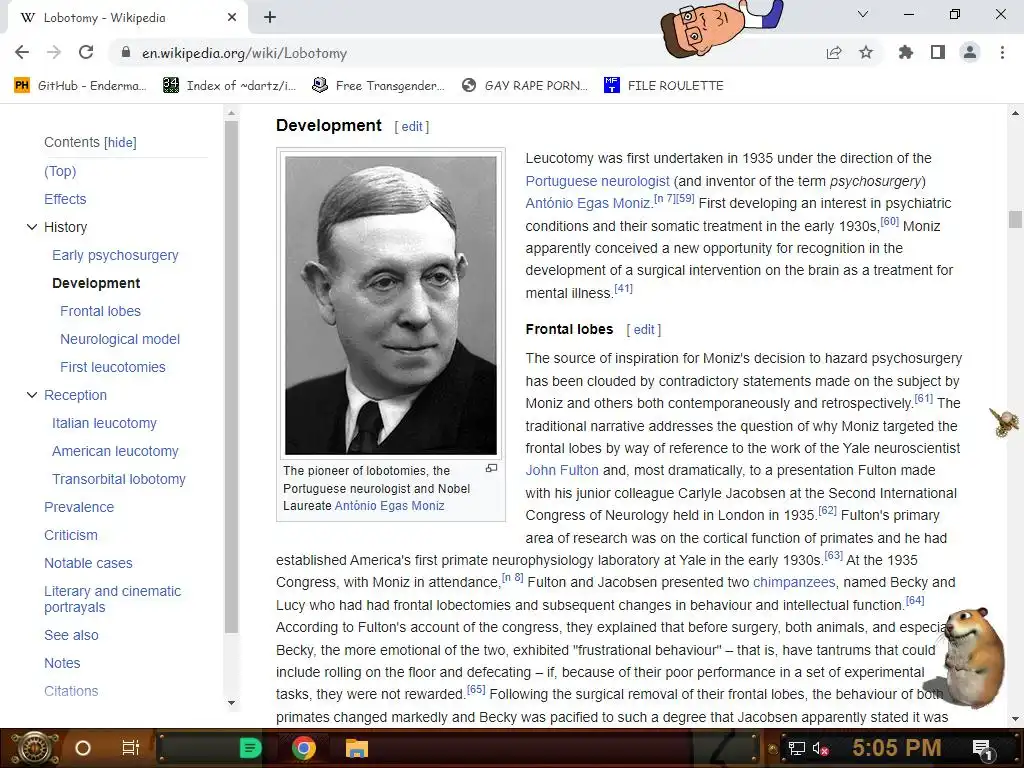Select Development in contents
Image resolution: width=1024 pixels, height=768 pixels.
(x=96, y=283)
